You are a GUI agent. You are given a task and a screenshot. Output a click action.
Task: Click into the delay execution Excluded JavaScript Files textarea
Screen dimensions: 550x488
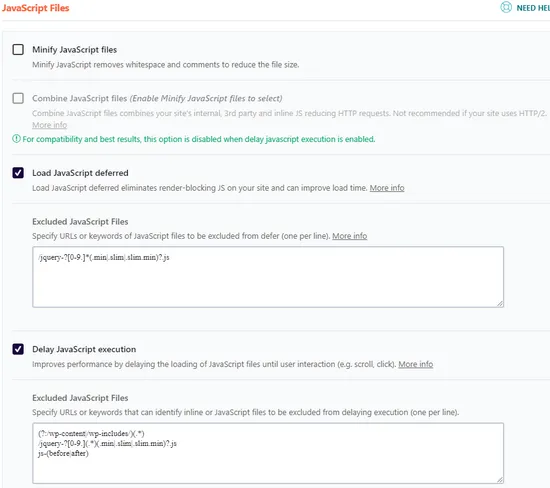point(268,453)
